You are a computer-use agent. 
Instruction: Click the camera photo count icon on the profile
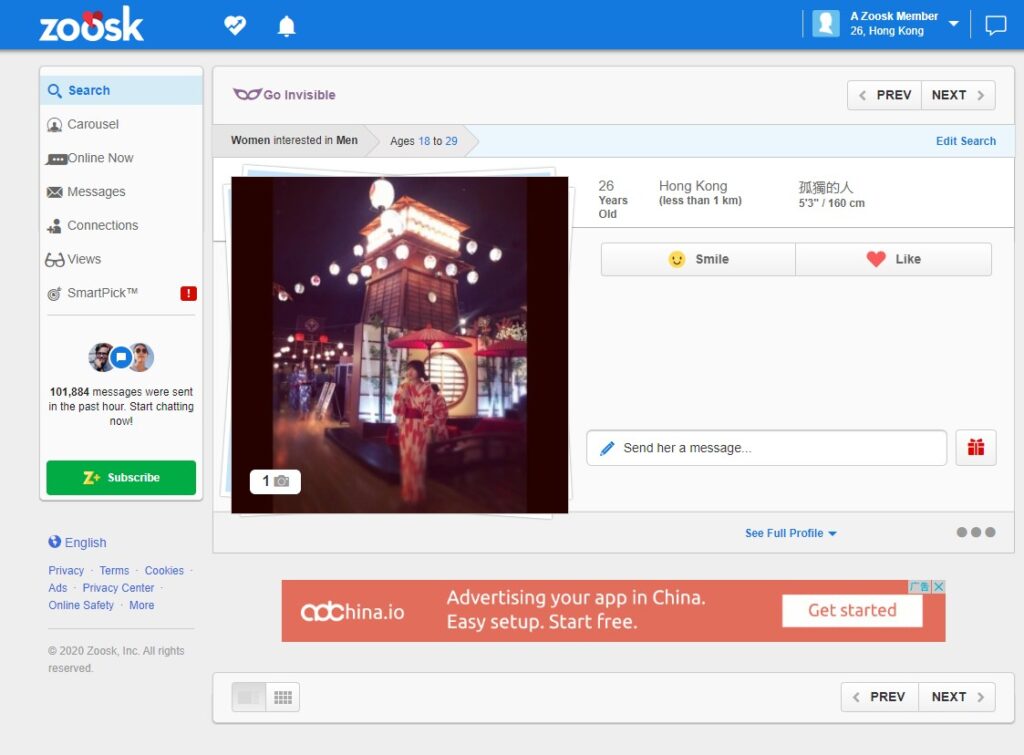click(x=273, y=481)
